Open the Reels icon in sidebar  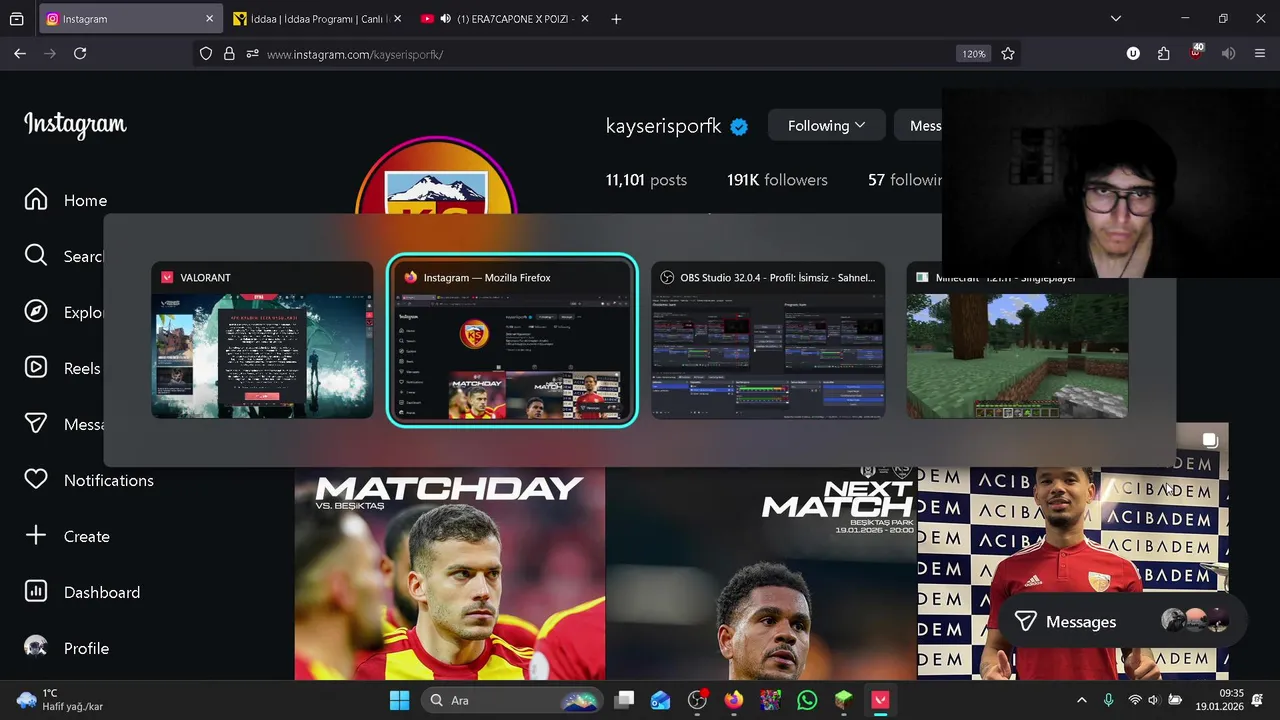36,368
